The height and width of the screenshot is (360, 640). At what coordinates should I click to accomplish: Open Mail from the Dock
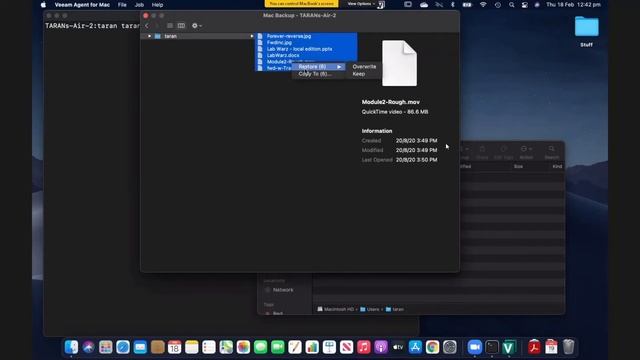[x=140, y=347]
